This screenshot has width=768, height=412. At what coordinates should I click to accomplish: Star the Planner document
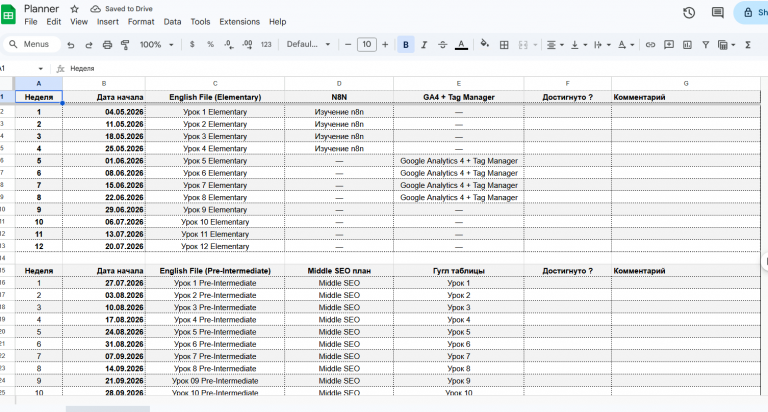pos(74,9)
